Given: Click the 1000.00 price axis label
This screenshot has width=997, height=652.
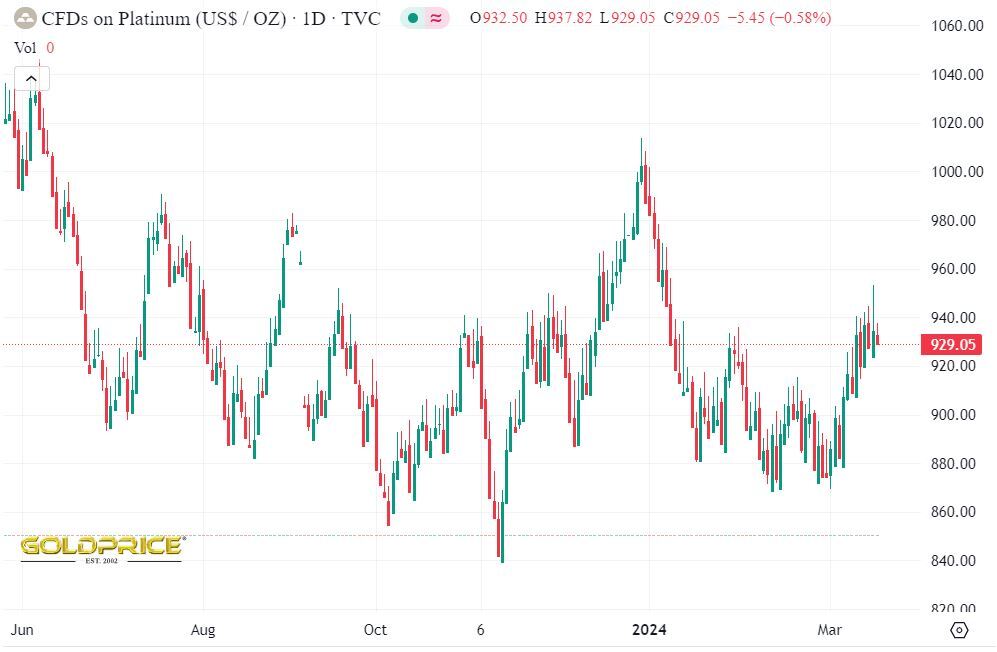Looking at the screenshot, I should 957,172.
